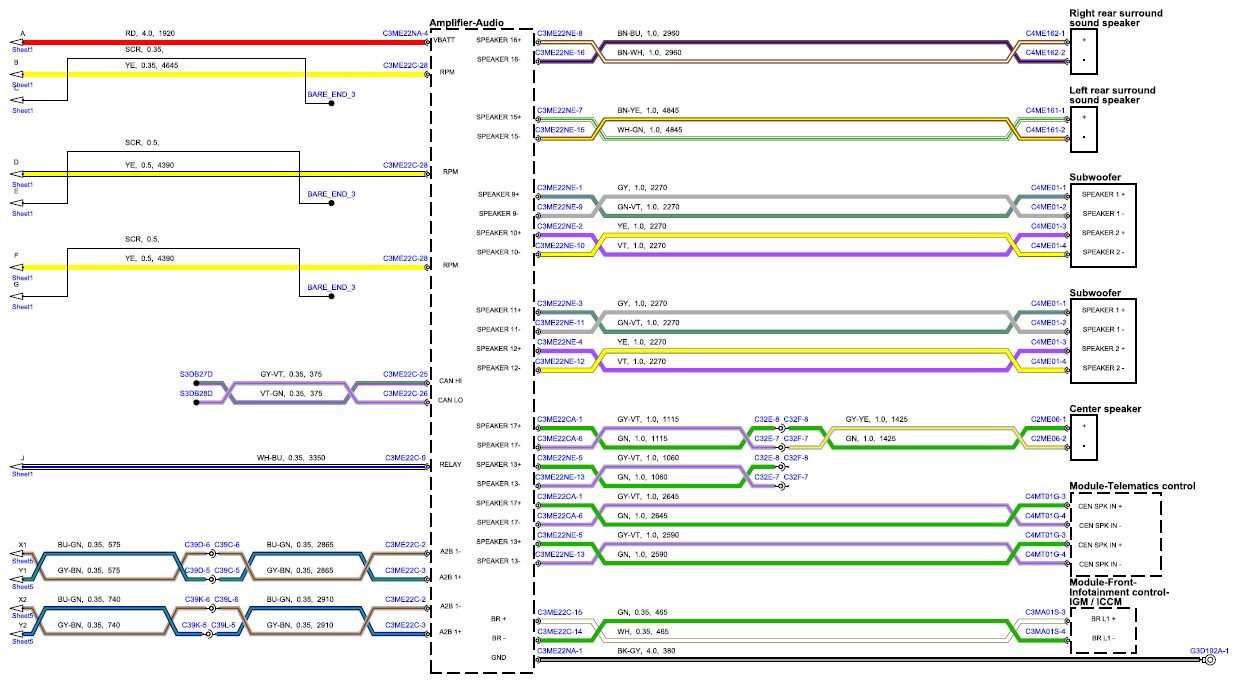The height and width of the screenshot is (683, 1237).
Task: Open connector link C3ME22C-9
Action: point(405,458)
